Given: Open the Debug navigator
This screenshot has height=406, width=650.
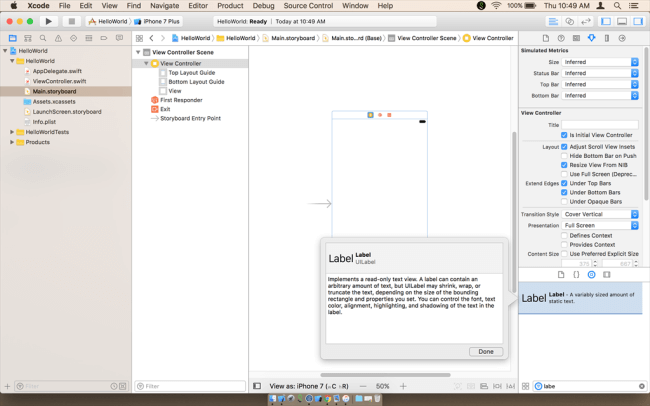Looking at the screenshot, I should [x=88, y=38].
